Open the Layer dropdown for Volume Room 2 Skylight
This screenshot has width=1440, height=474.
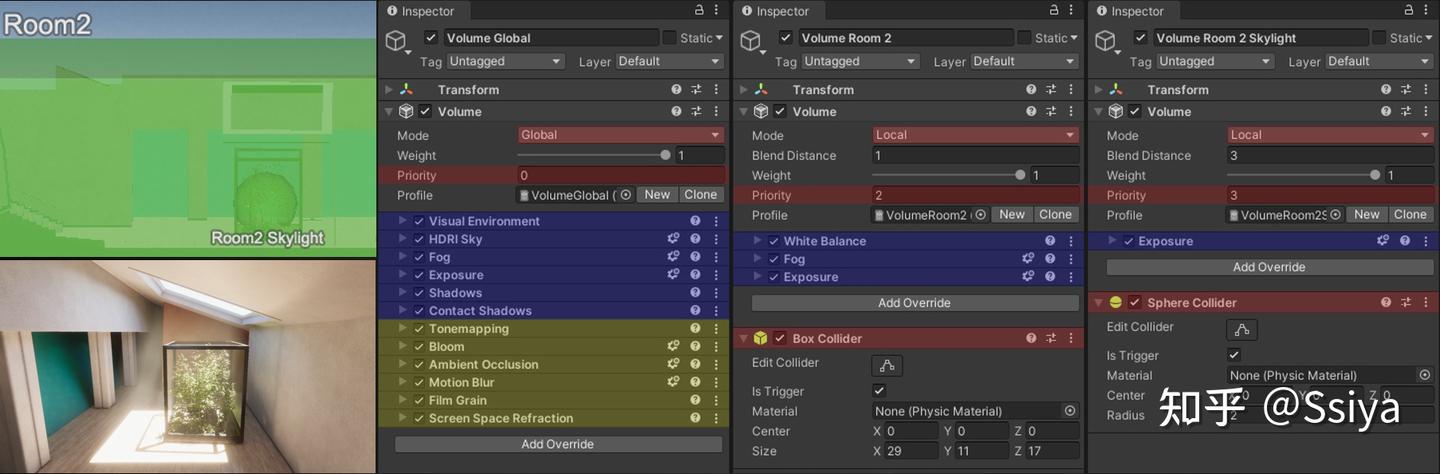pyautogui.click(x=1378, y=61)
